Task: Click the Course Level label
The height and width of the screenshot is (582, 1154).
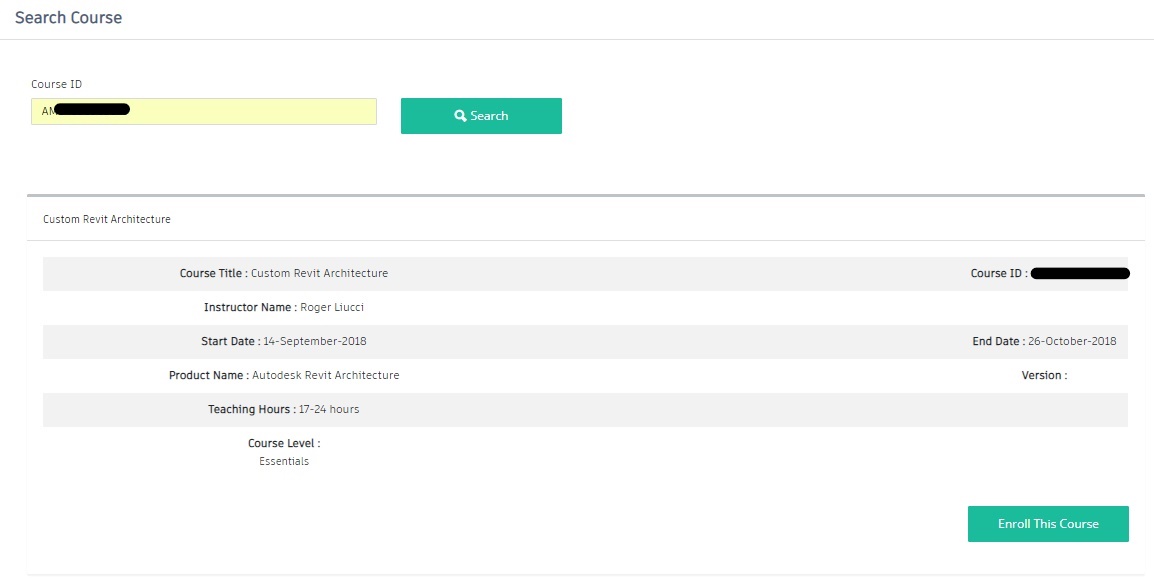Action: pos(284,443)
